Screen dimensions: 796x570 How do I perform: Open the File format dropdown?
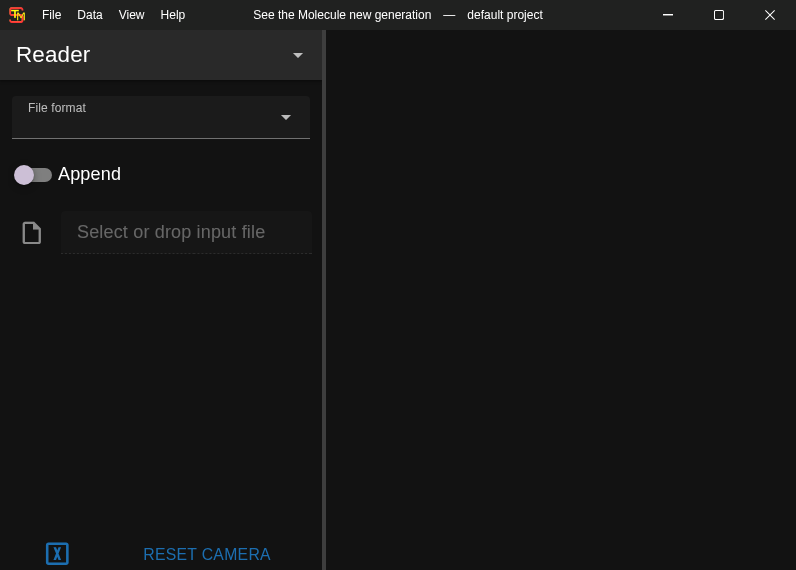(x=161, y=117)
